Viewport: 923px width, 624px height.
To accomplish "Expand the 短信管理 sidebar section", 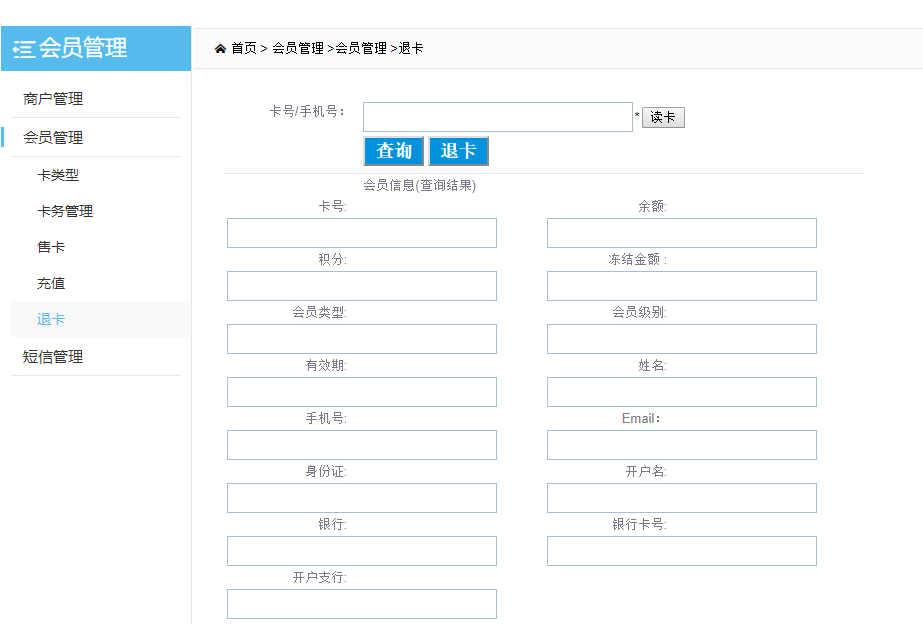I will coord(53,357).
